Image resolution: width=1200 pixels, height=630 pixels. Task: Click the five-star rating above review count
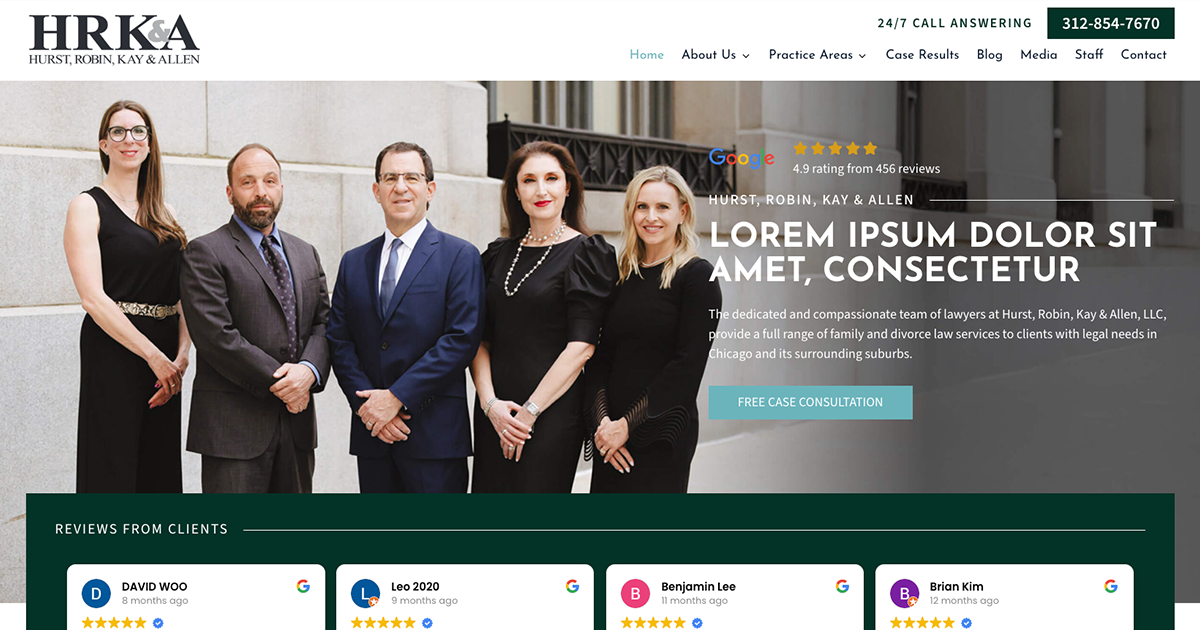pyautogui.click(x=835, y=148)
